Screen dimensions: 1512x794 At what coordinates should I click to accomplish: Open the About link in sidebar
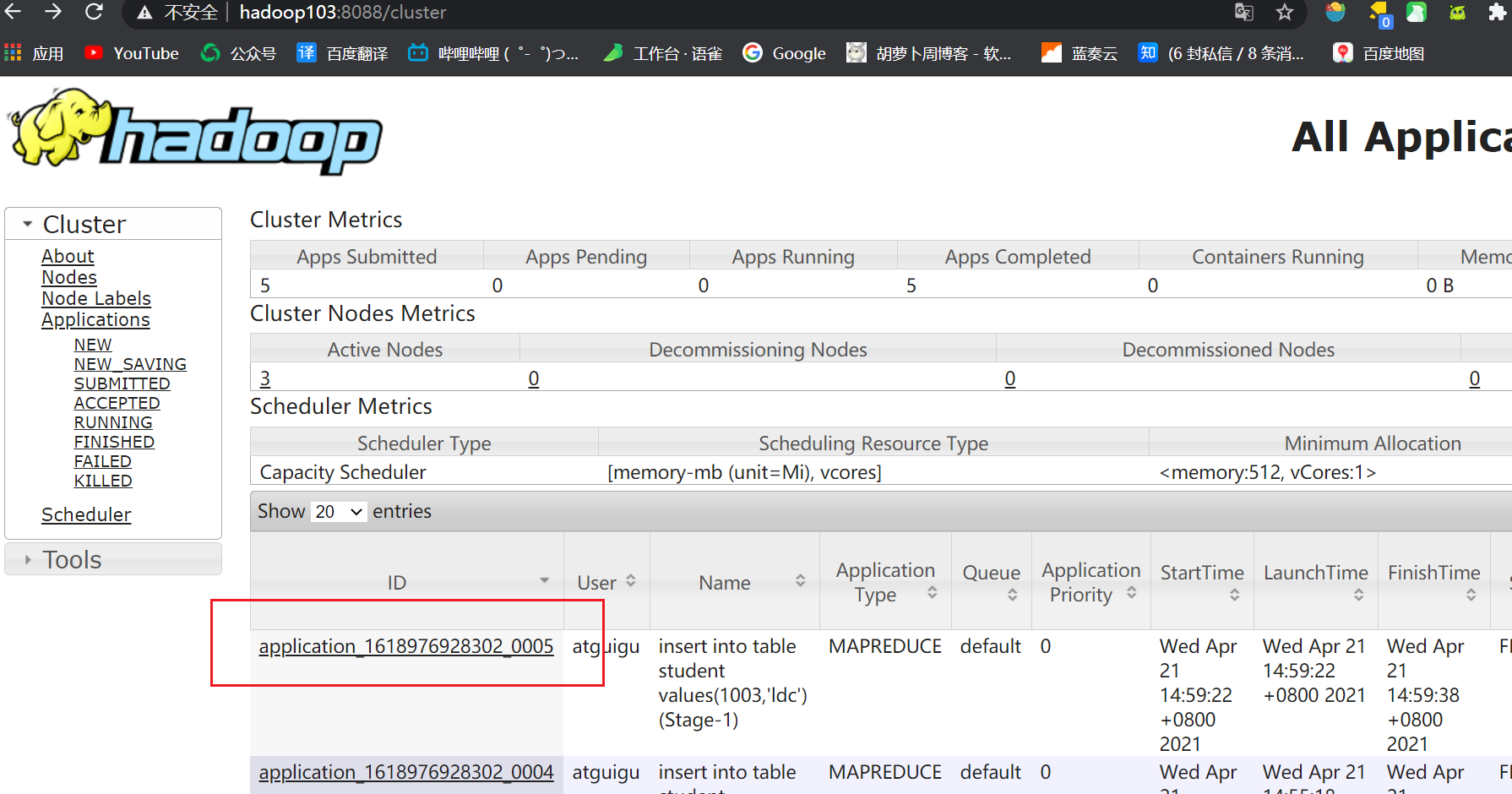coord(68,256)
